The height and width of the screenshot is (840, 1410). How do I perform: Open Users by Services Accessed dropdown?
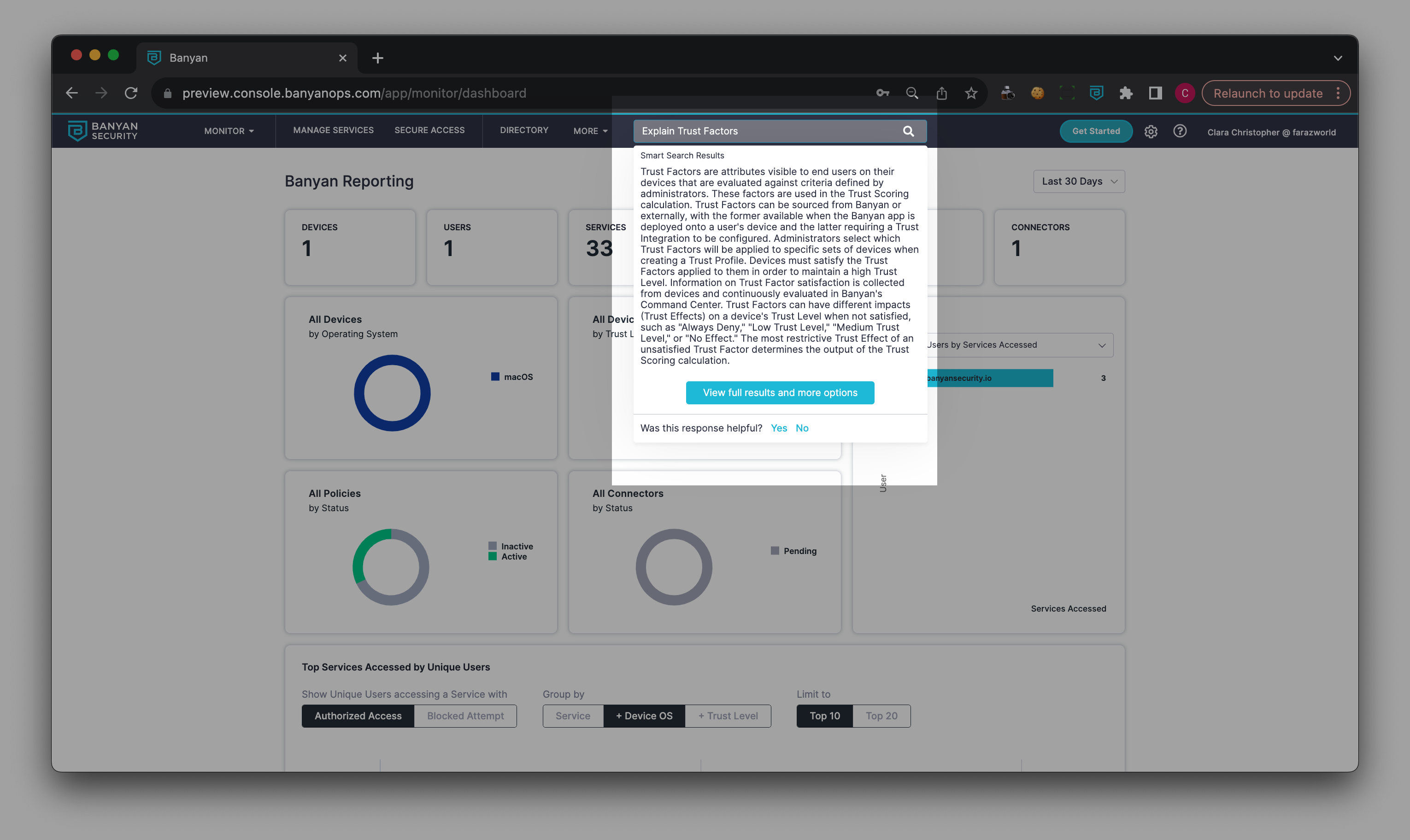point(1019,345)
